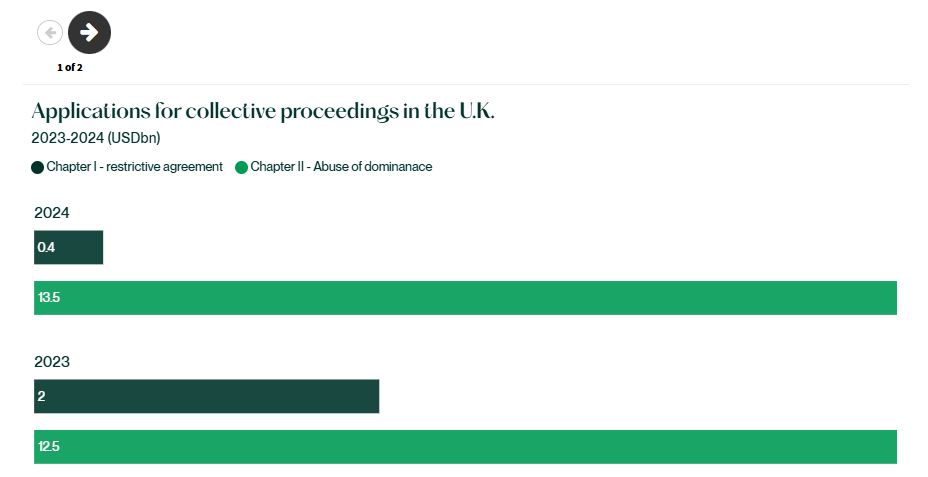This screenshot has width=928, height=477.
Task: Click the 2023 year label
Action: coord(51,361)
